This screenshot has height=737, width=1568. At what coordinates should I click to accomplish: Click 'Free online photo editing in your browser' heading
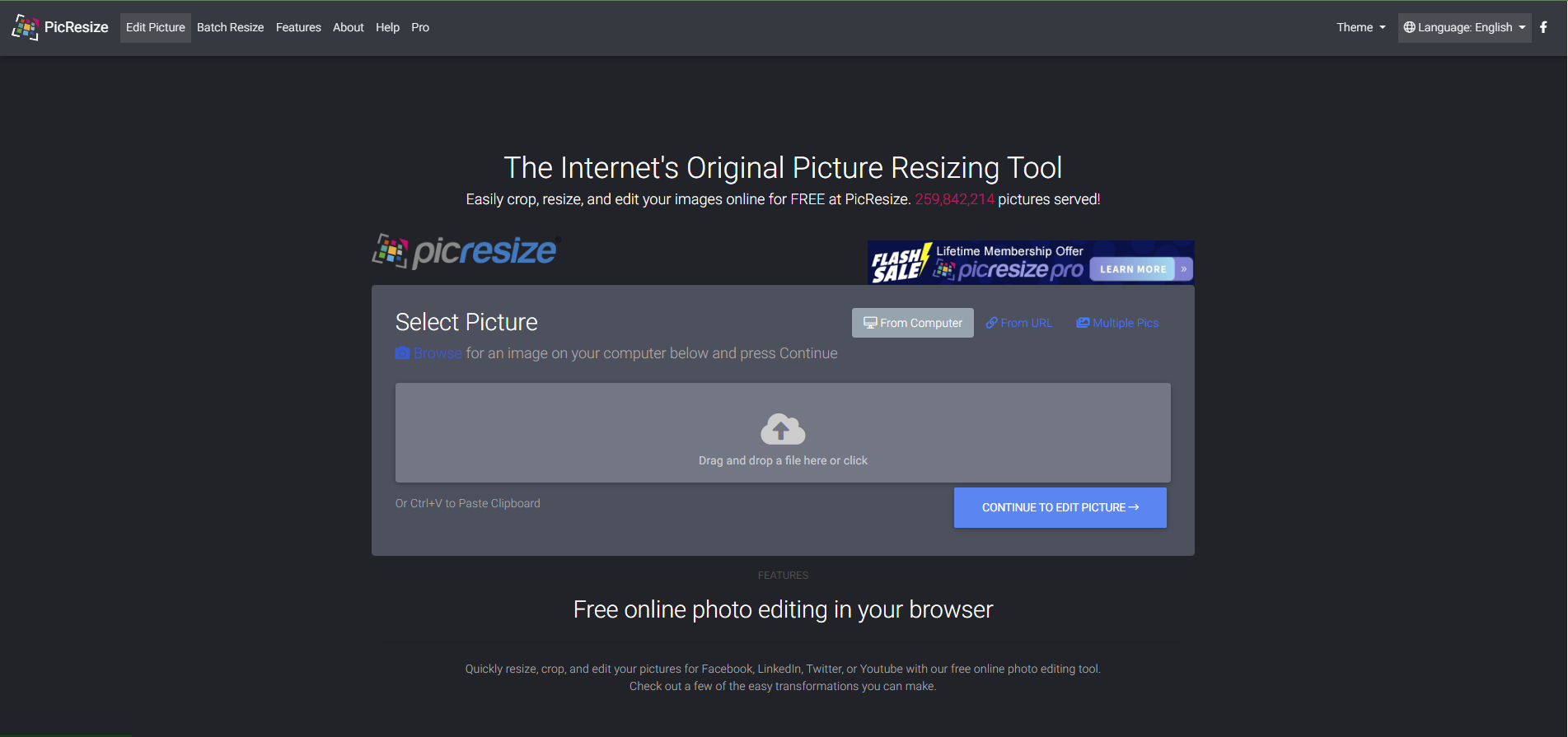[x=783, y=609]
